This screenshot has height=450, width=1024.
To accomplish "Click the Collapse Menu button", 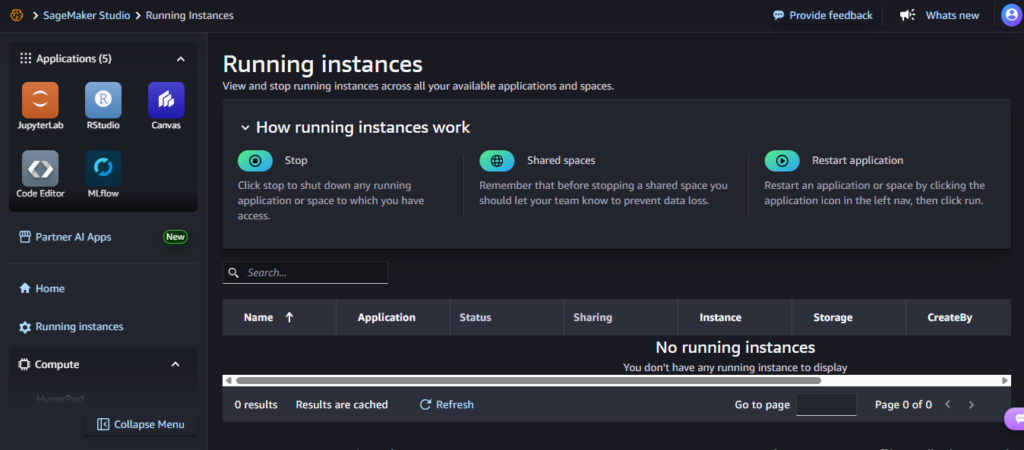I will (140, 425).
